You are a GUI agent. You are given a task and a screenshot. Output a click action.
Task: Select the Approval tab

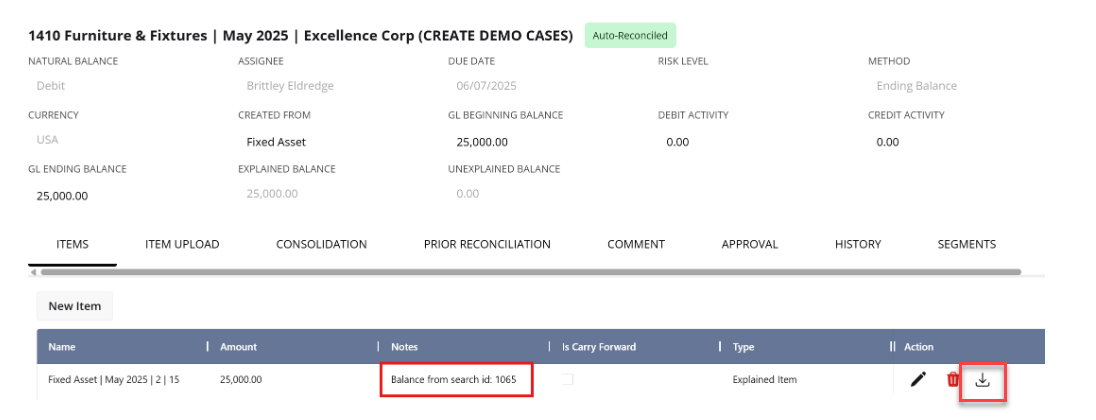pyautogui.click(x=750, y=244)
